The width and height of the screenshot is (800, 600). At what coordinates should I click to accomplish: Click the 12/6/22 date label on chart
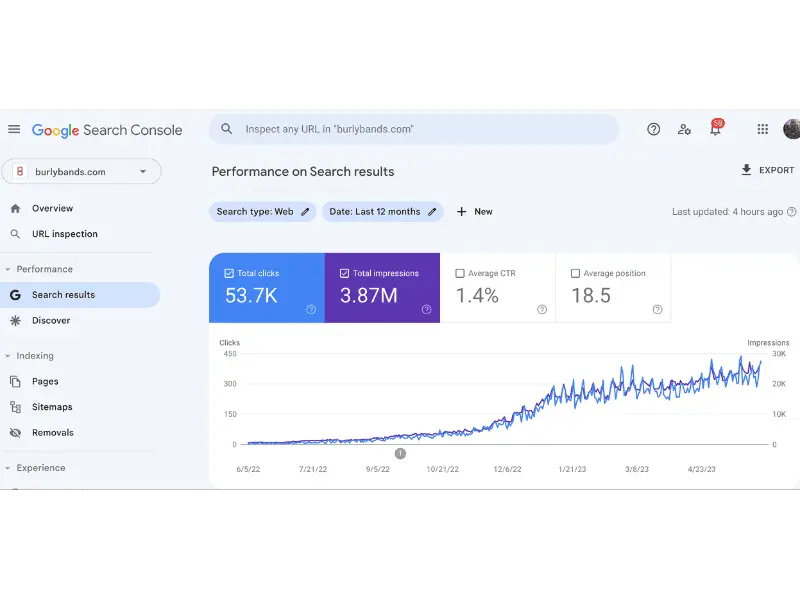point(508,469)
